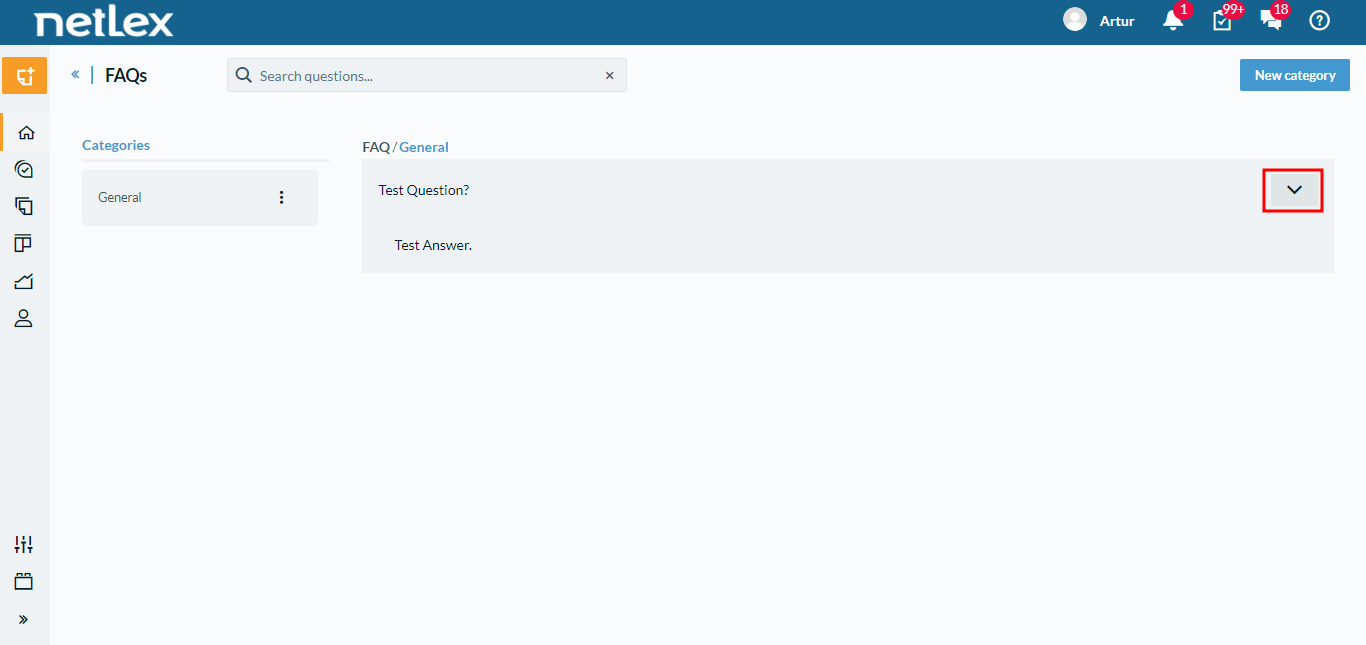This screenshot has width=1366, height=645.
Task: Open the chart analytics sidebar icon
Action: tap(24, 281)
